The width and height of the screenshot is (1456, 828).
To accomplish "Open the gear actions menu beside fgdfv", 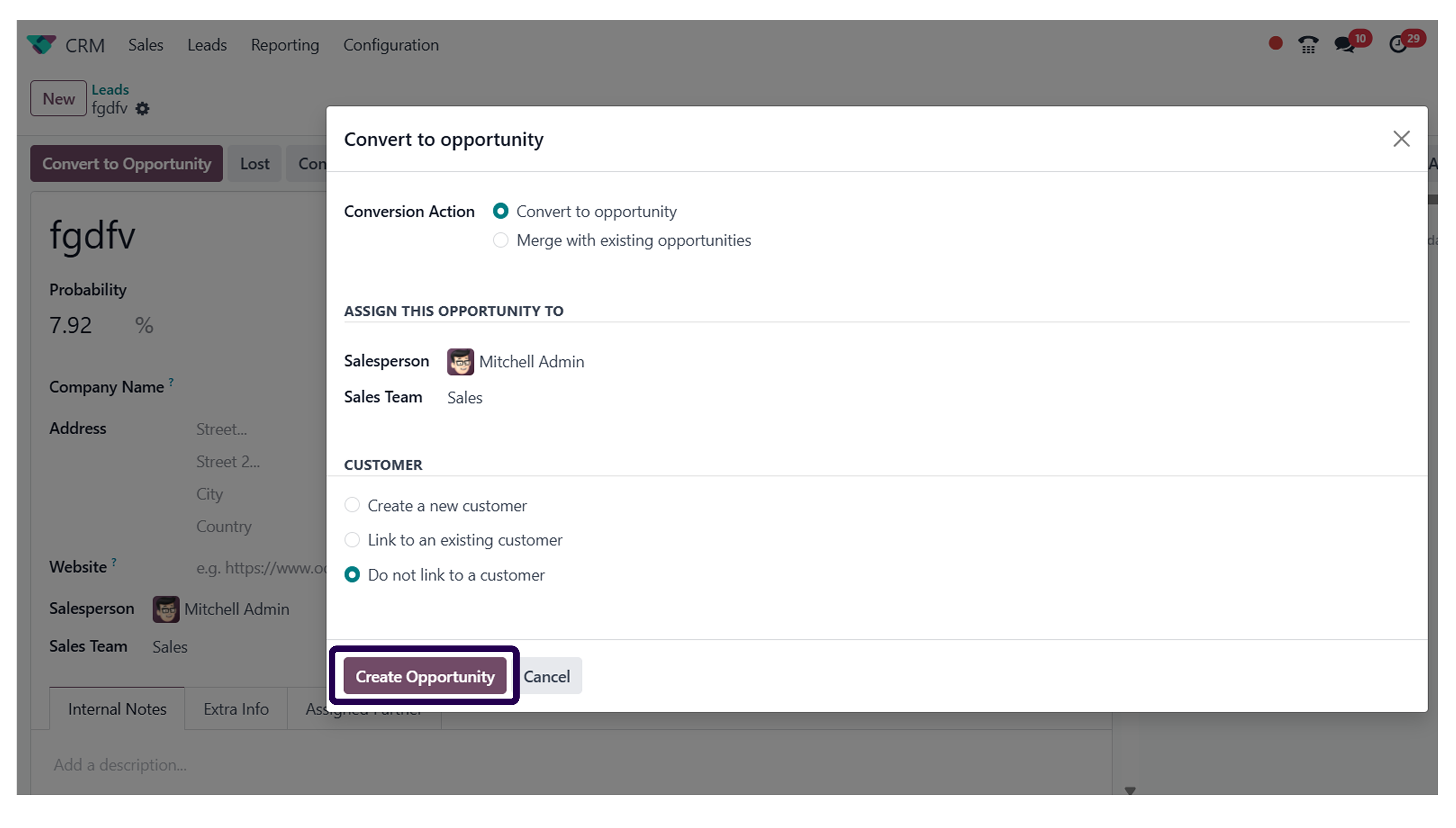I will (x=142, y=108).
